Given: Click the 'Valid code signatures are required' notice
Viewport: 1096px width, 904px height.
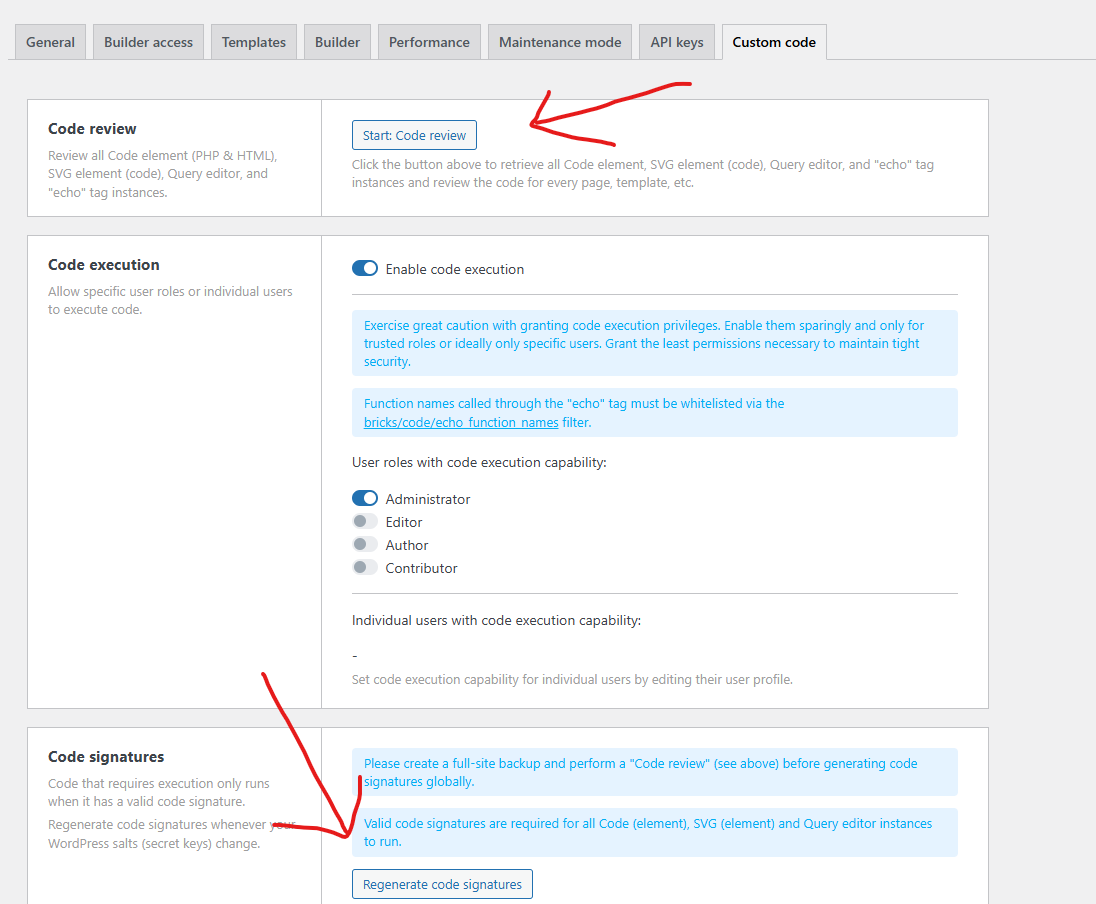Looking at the screenshot, I should click(654, 833).
